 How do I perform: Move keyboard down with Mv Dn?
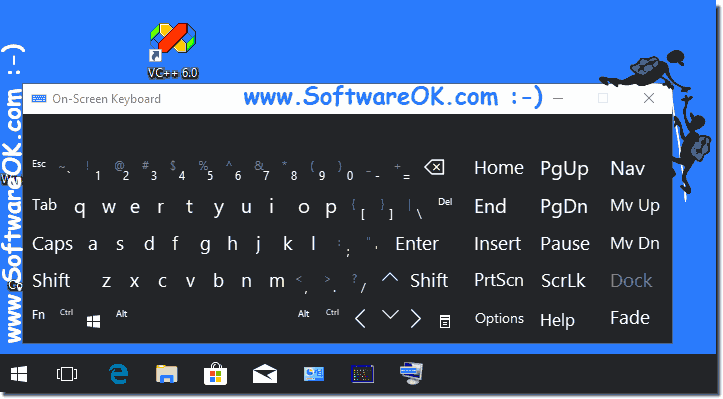(634, 244)
